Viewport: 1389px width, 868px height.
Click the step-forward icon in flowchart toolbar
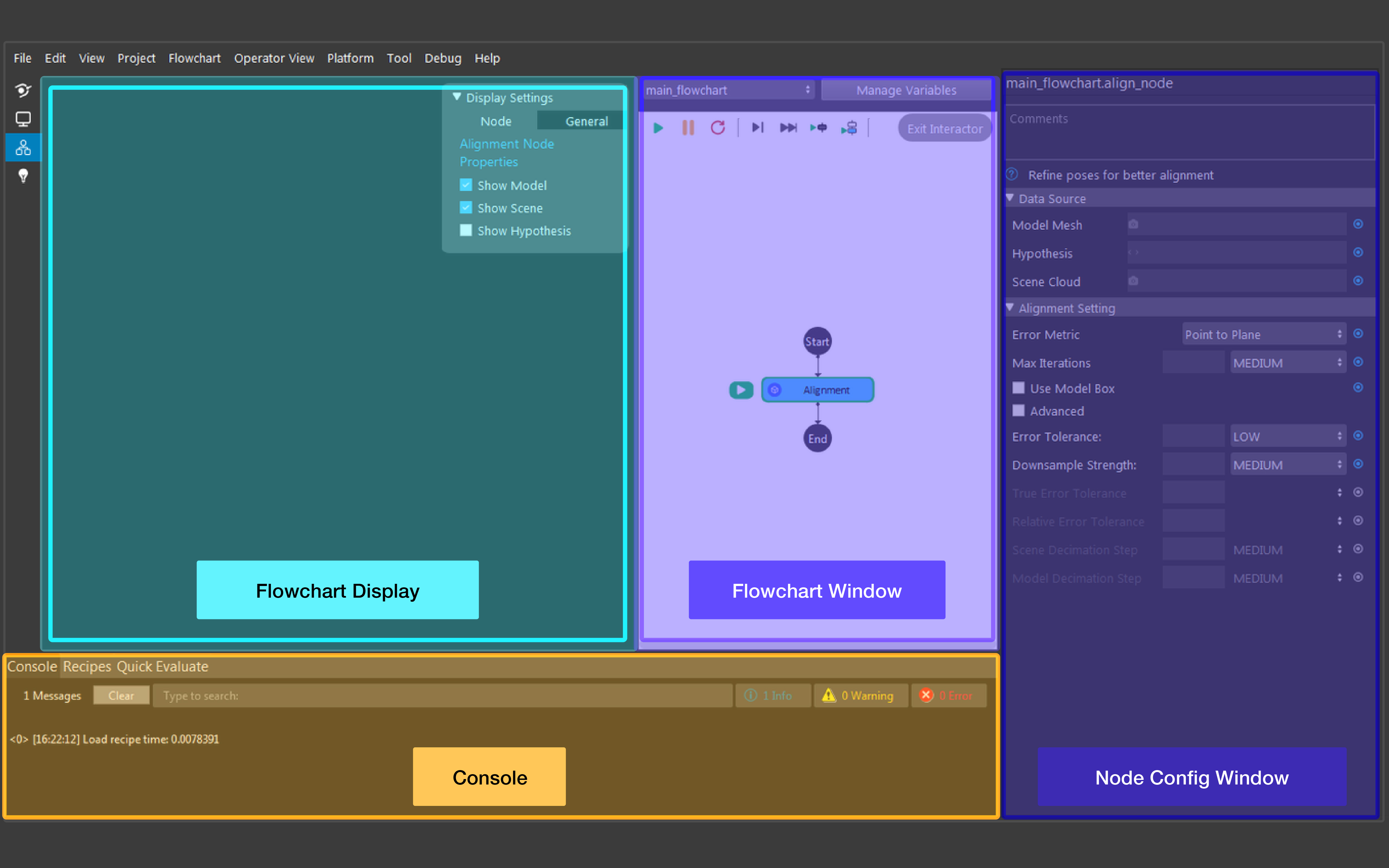[x=757, y=127]
